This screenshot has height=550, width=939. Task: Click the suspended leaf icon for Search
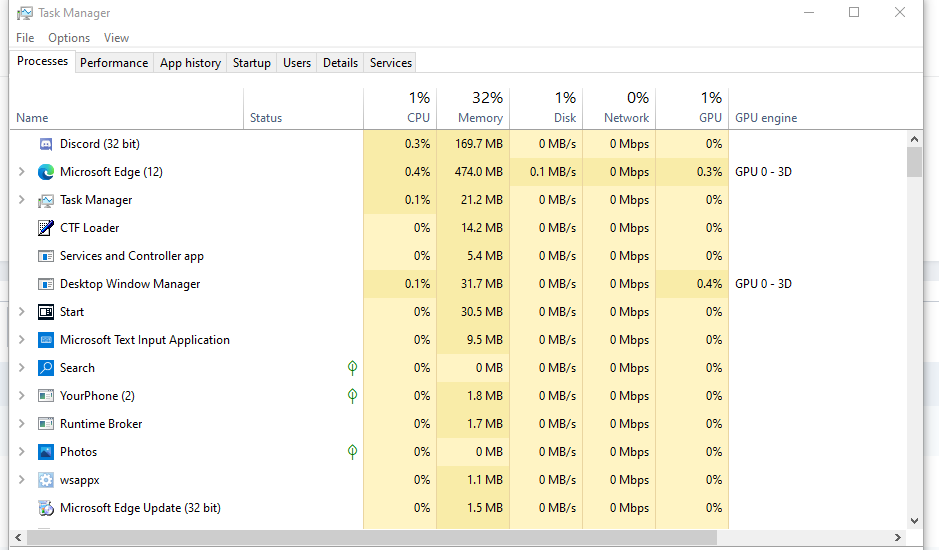(x=352, y=368)
